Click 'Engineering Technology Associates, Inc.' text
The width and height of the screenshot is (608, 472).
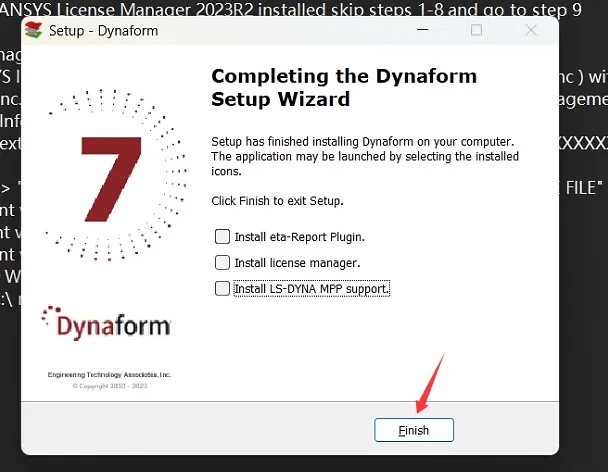click(109, 375)
